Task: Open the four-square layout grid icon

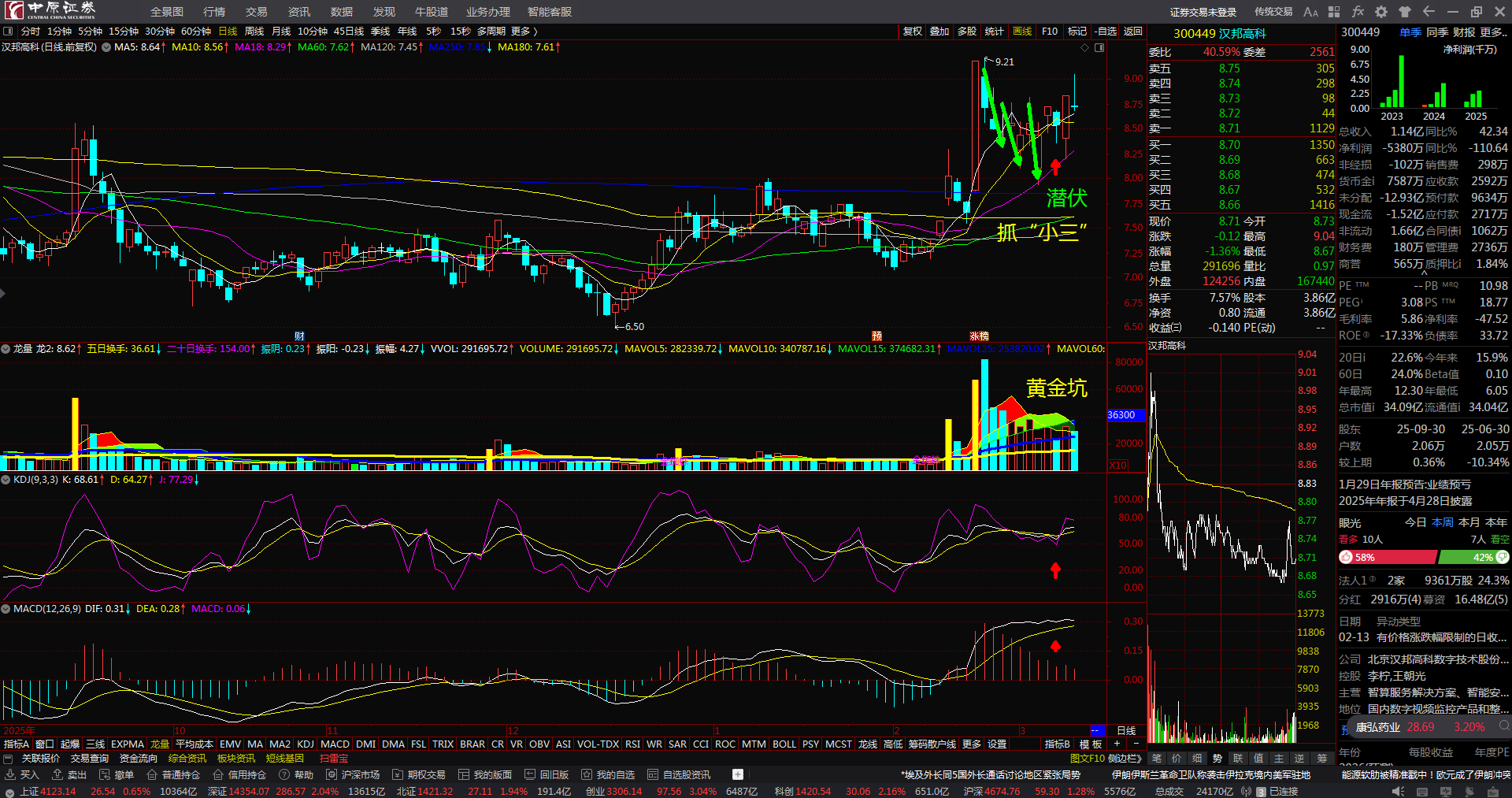Action: coord(1334,12)
